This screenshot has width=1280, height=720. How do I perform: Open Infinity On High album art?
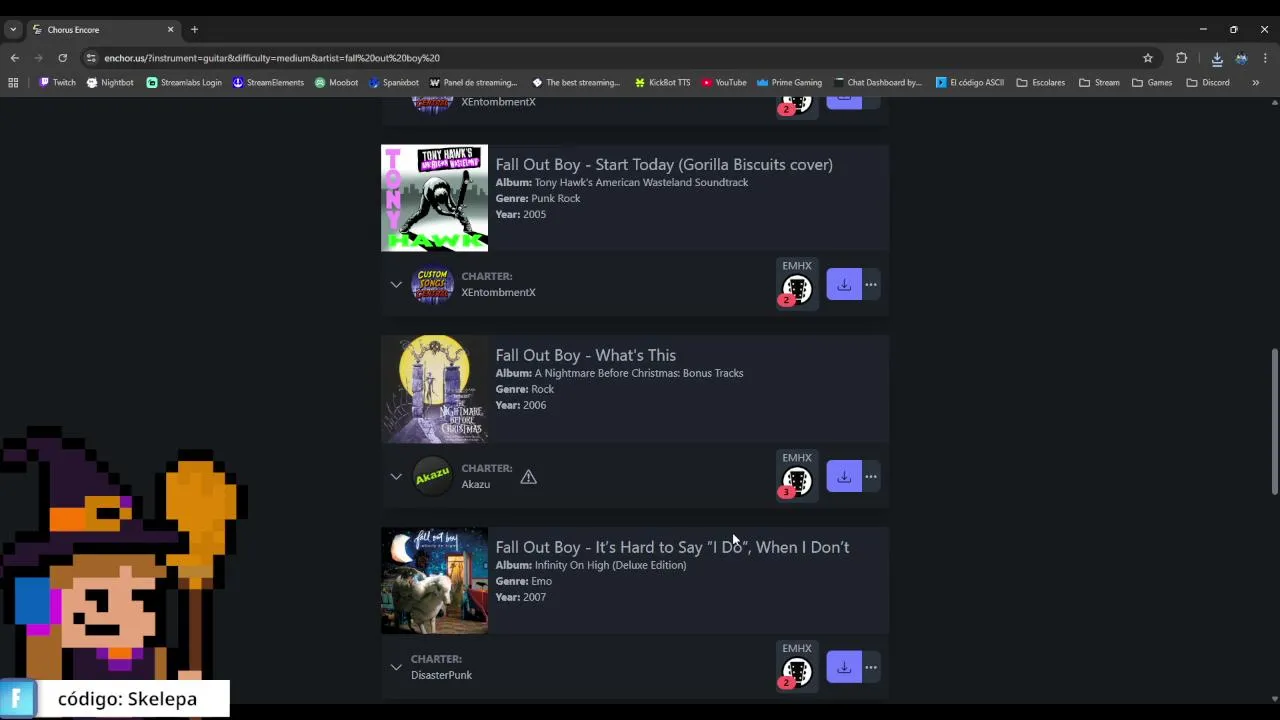tap(434, 580)
